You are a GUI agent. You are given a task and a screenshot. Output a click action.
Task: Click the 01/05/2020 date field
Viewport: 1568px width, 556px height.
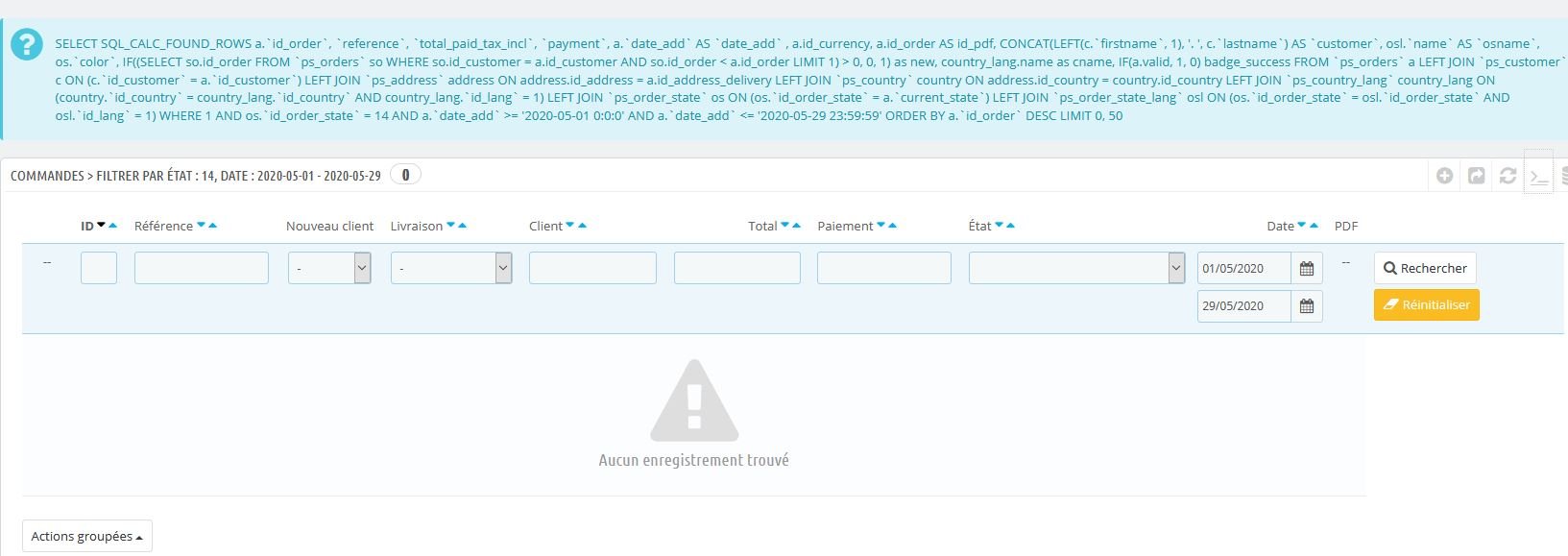pyautogui.click(x=1244, y=269)
